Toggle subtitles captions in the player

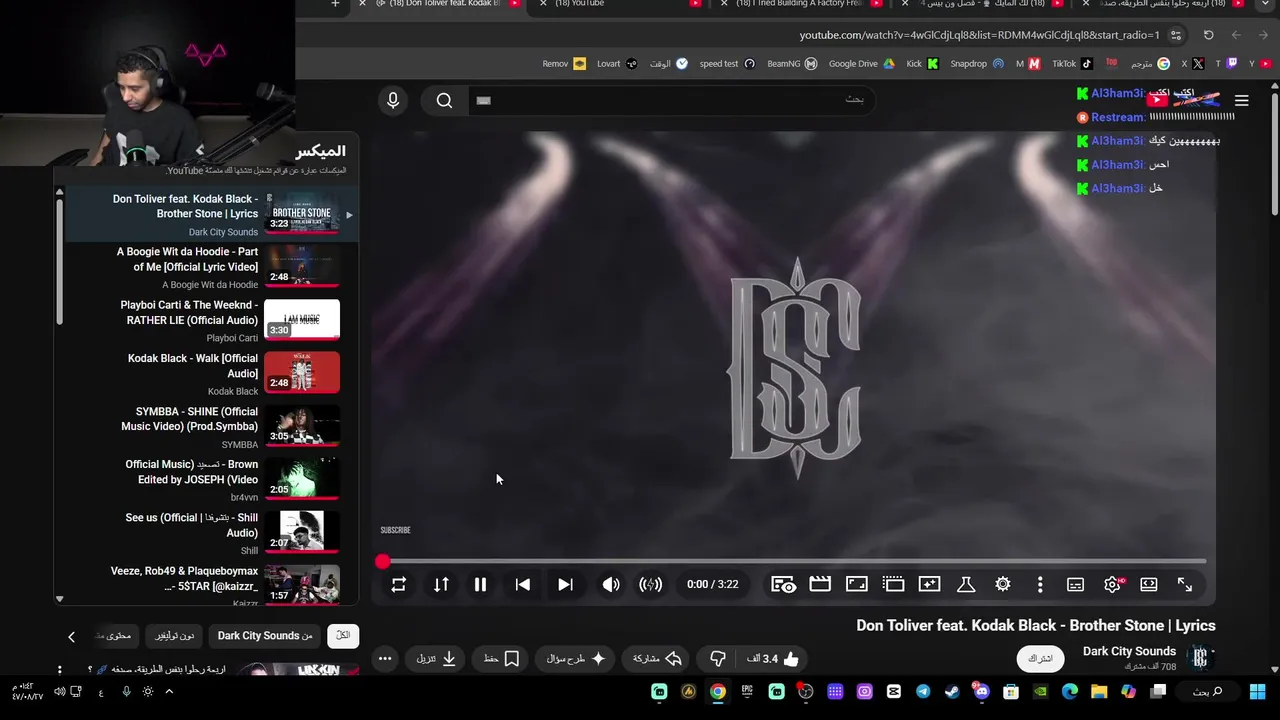pos(1076,585)
